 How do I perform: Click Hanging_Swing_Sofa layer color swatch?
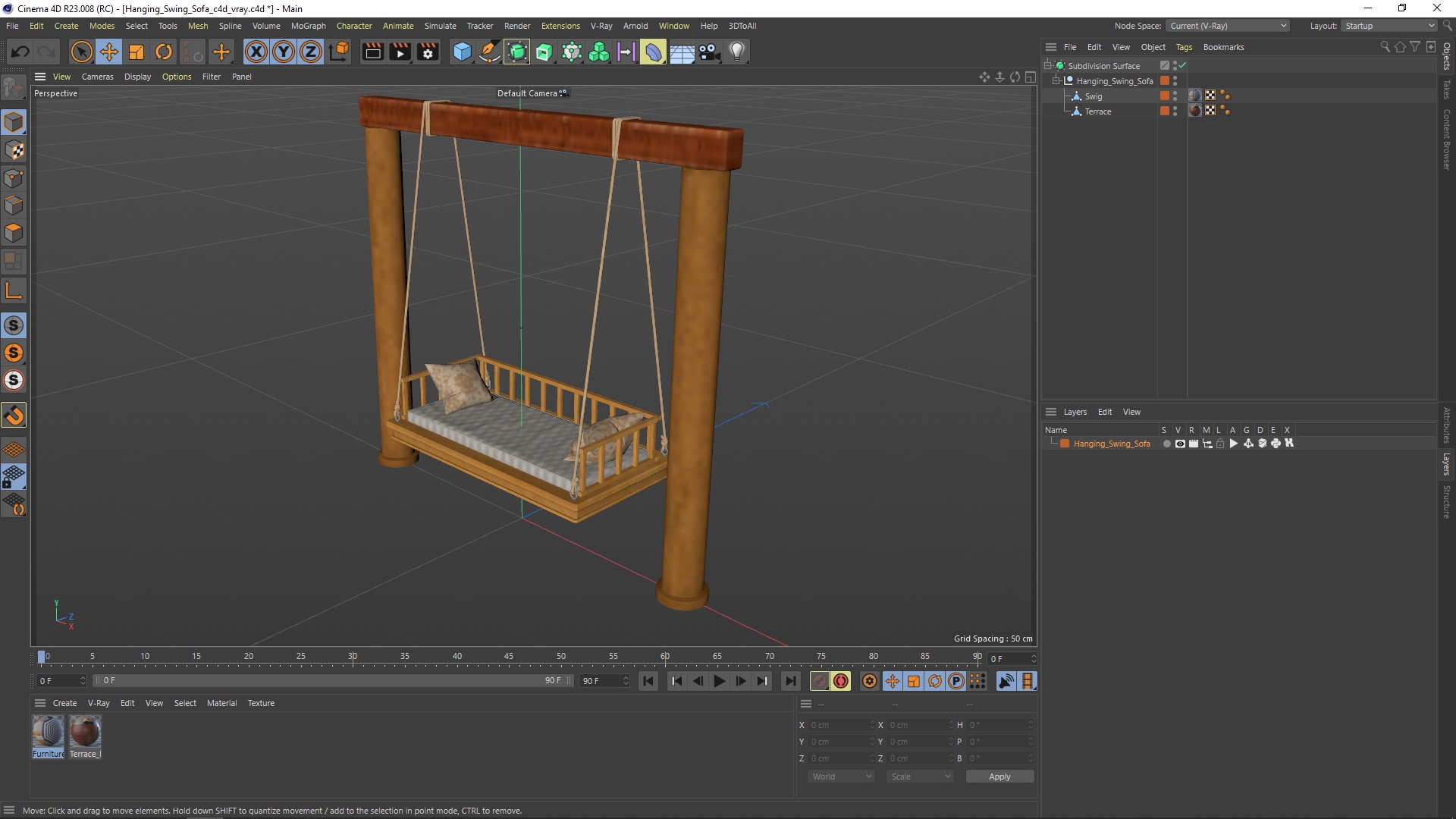(x=1065, y=444)
